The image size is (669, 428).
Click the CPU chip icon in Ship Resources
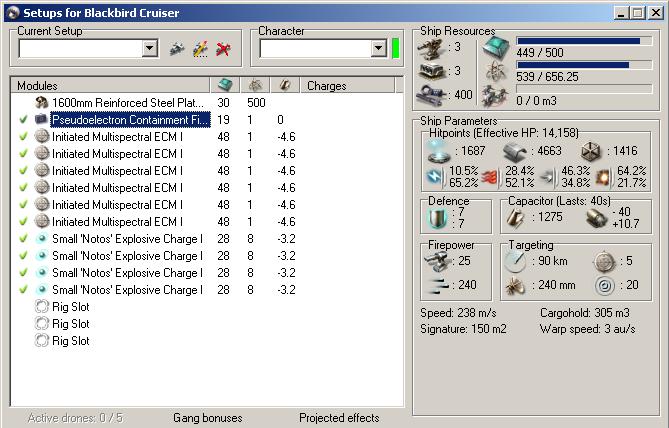pos(496,48)
